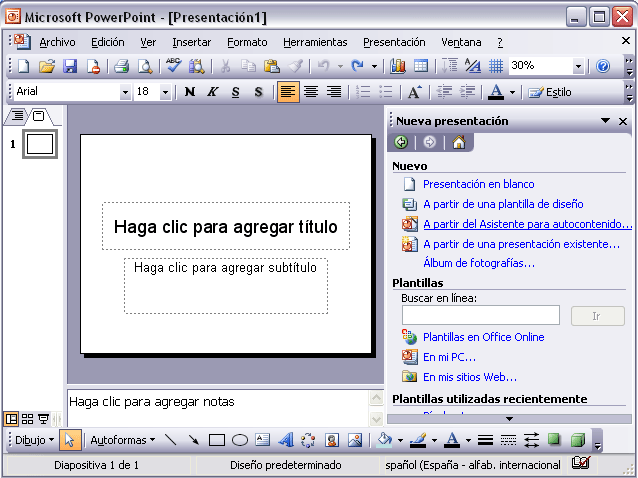
Task: Insert WordArt from the drawing toolbar
Action: pyautogui.click(x=285, y=440)
